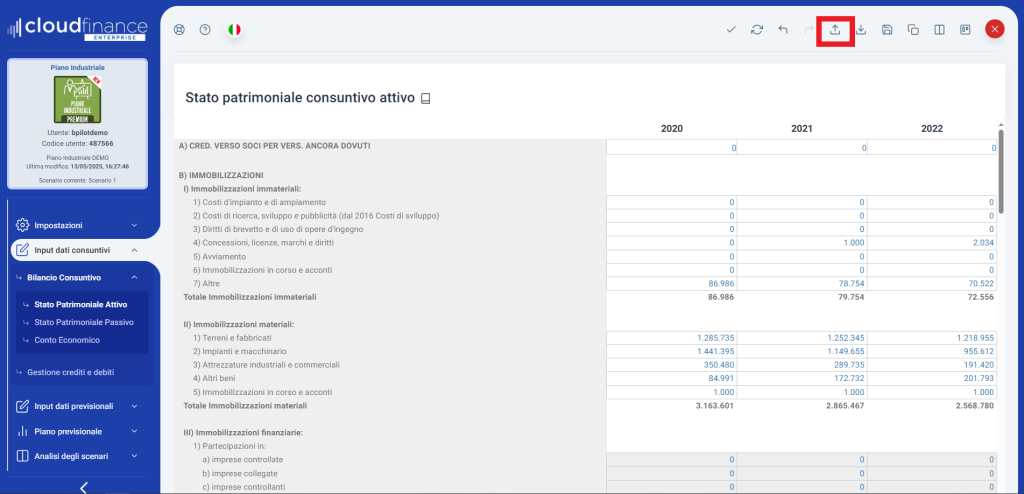Click the page title Stato patrimoniale consuntivo attivo

300,98
